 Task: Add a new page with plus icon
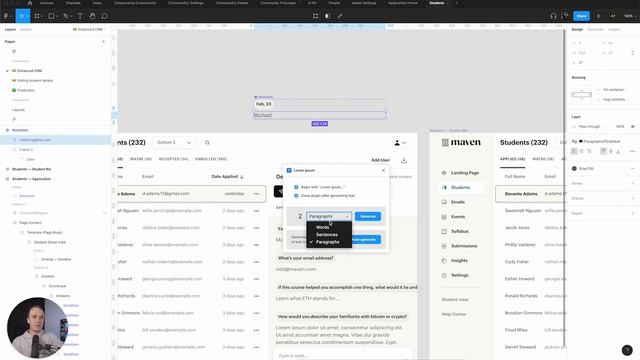(x=103, y=42)
